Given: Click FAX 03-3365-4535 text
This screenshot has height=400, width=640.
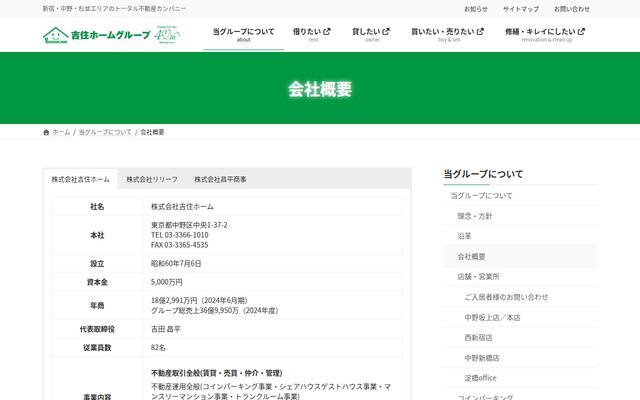Looking at the screenshot, I should pyautogui.click(x=180, y=245).
